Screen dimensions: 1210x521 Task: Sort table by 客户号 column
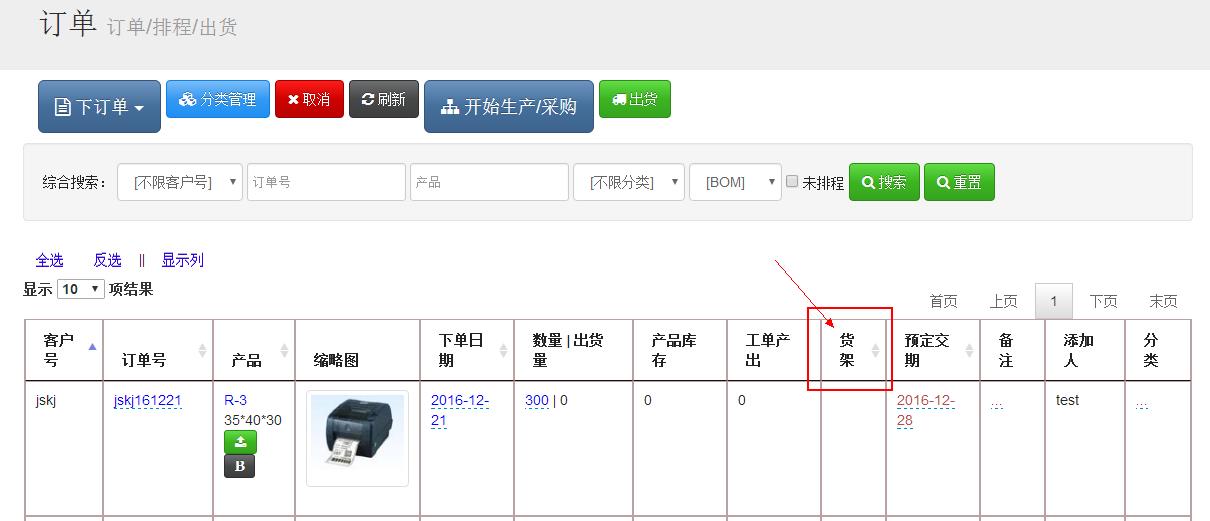(64, 350)
